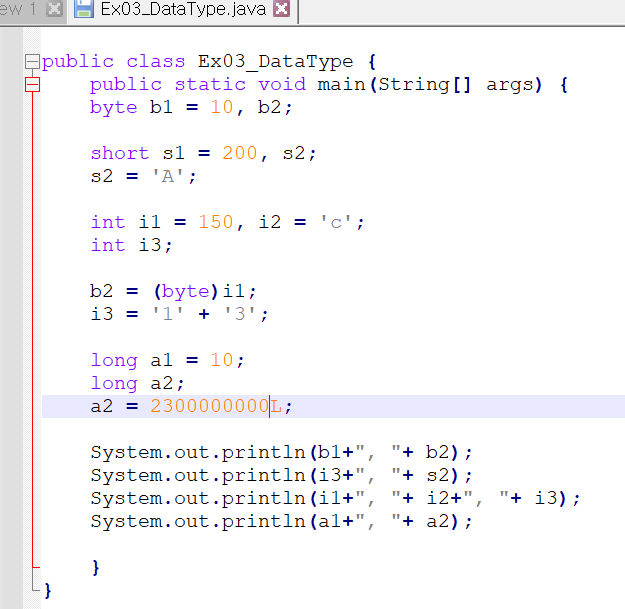Click 'long a1 = 10;' line
Viewport: 625px width, 609px height.
point(167,361)
